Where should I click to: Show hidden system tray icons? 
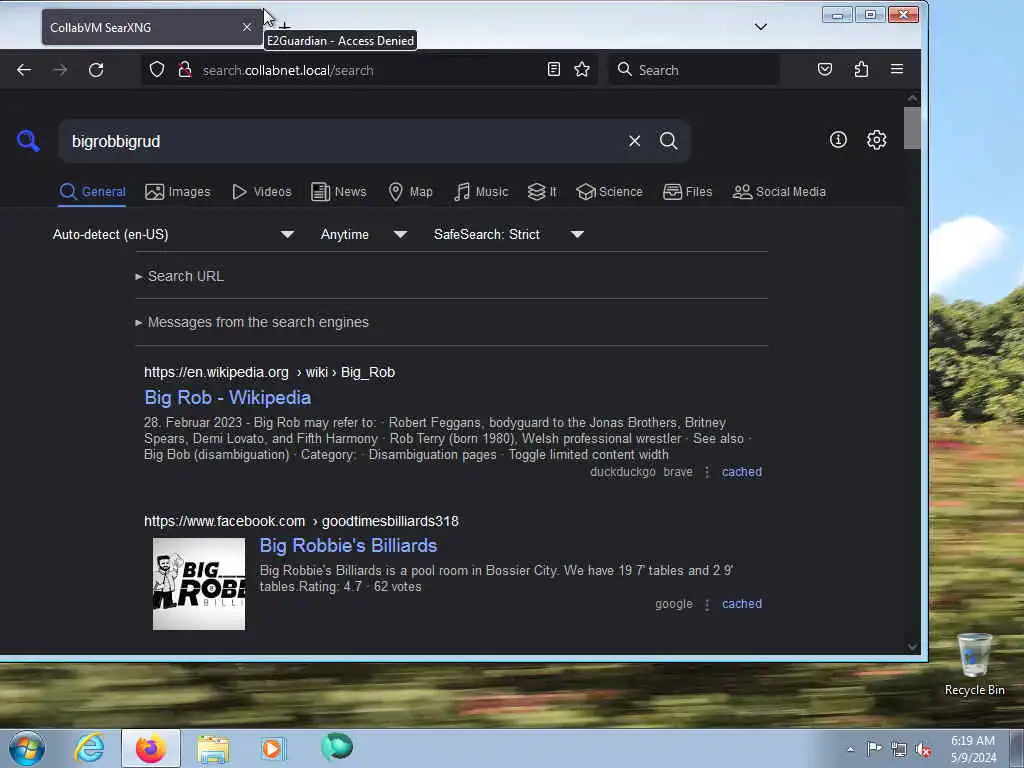click(850, 749)
